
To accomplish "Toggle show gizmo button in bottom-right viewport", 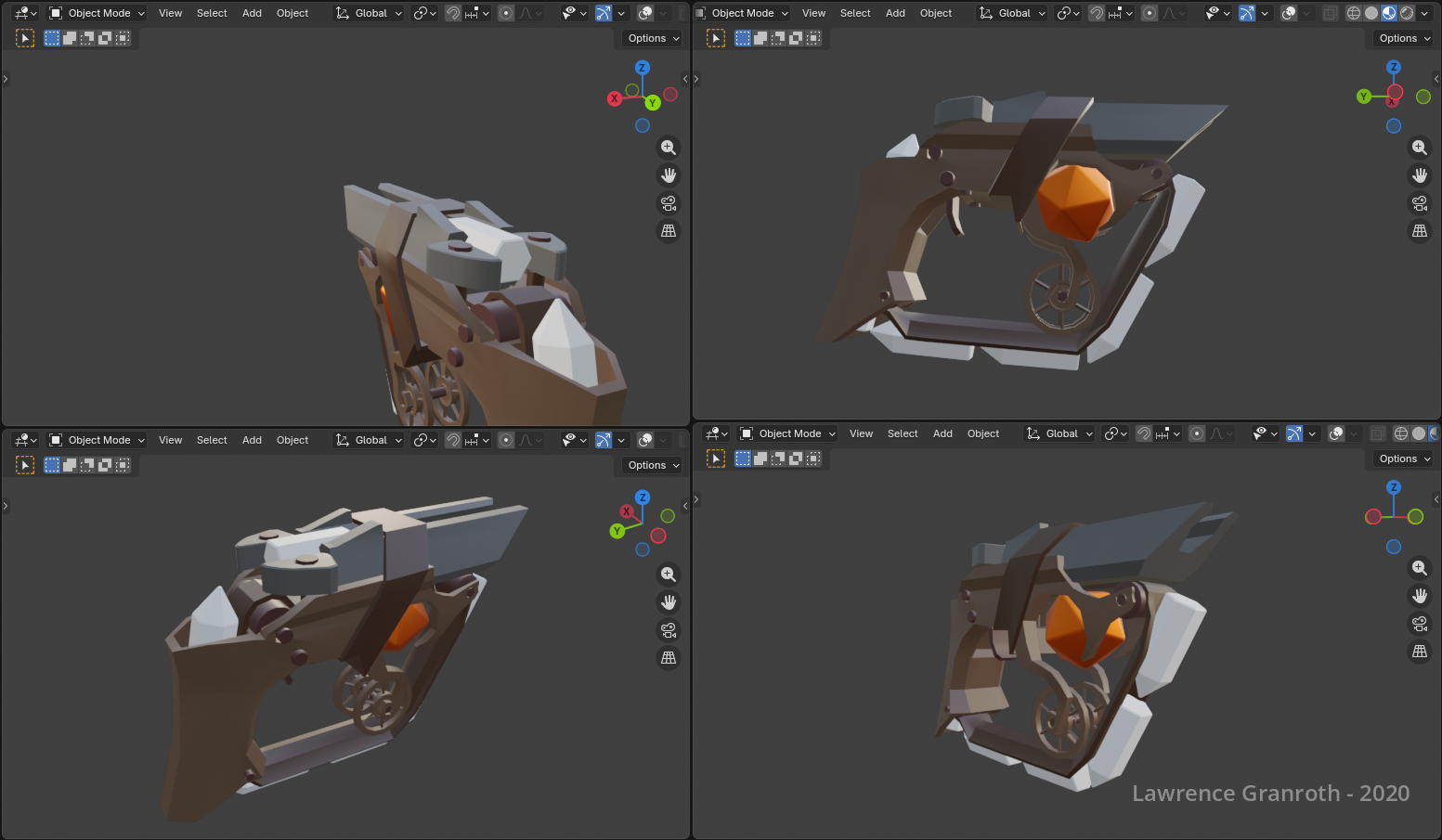I will point(1293,433).
